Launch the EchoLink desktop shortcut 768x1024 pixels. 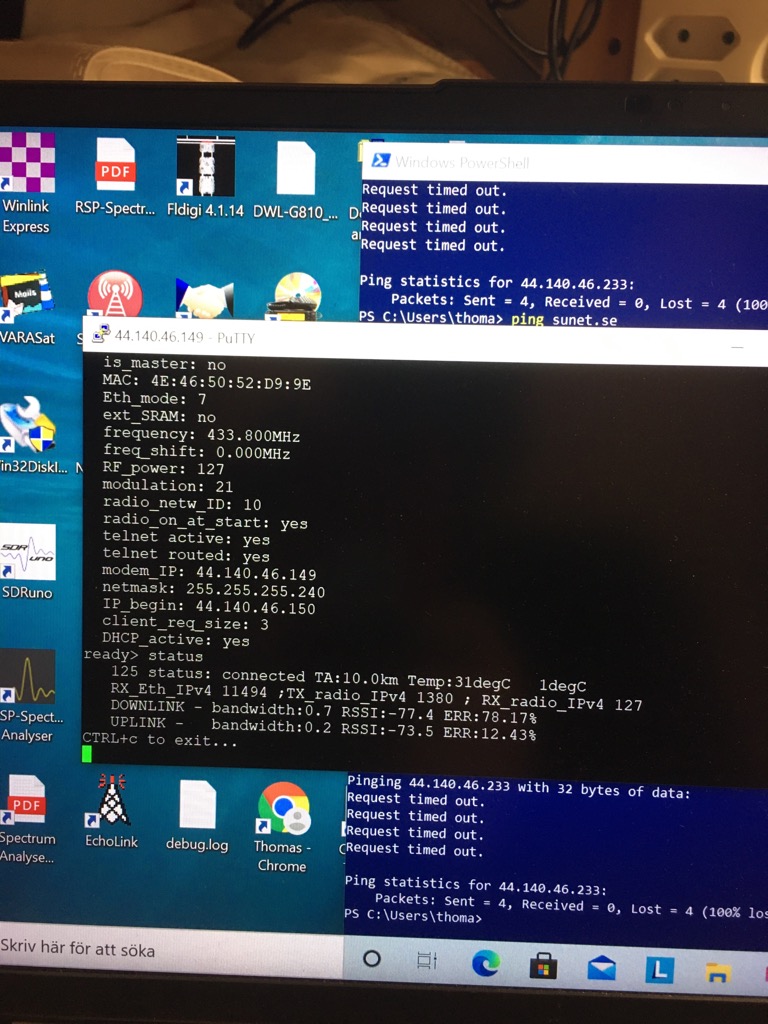point(112,801)
